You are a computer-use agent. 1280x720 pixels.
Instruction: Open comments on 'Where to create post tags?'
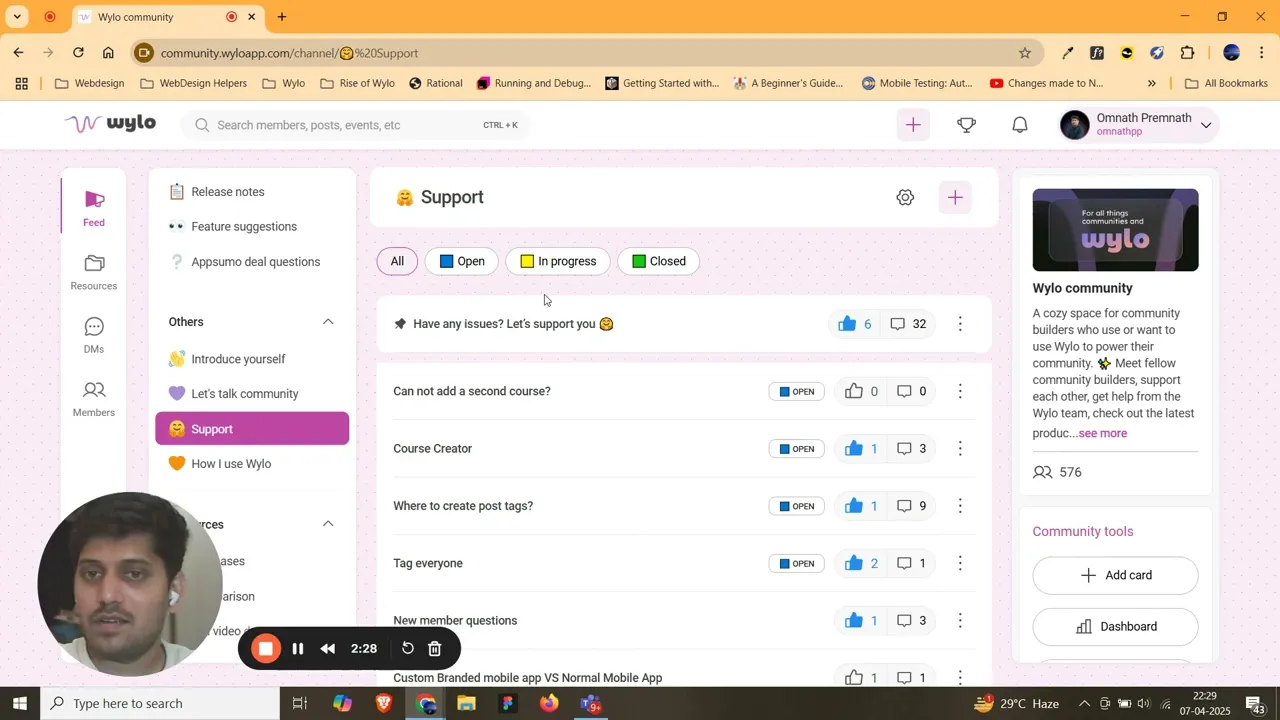click(911, 506)
